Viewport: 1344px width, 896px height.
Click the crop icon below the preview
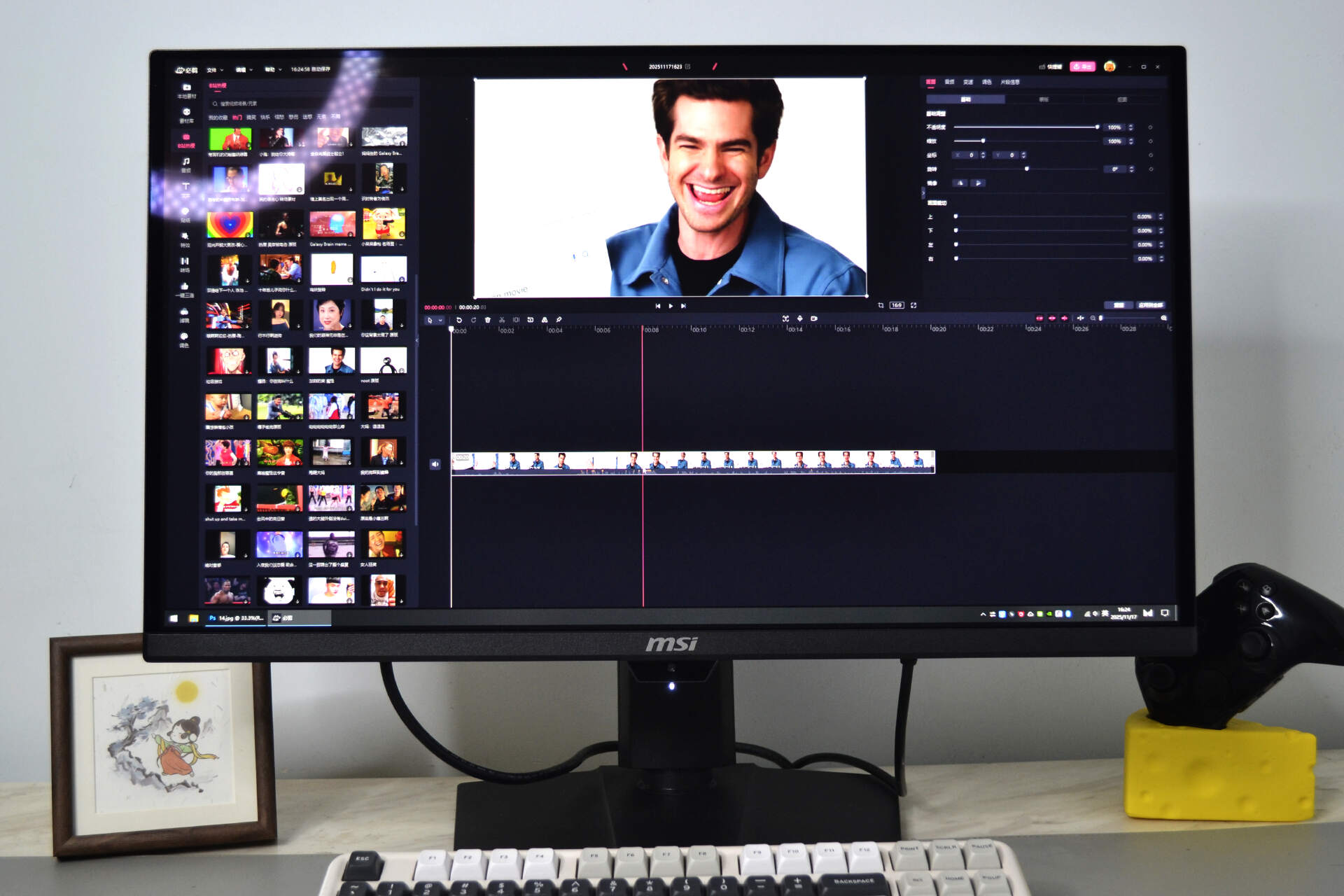[881, 305]
